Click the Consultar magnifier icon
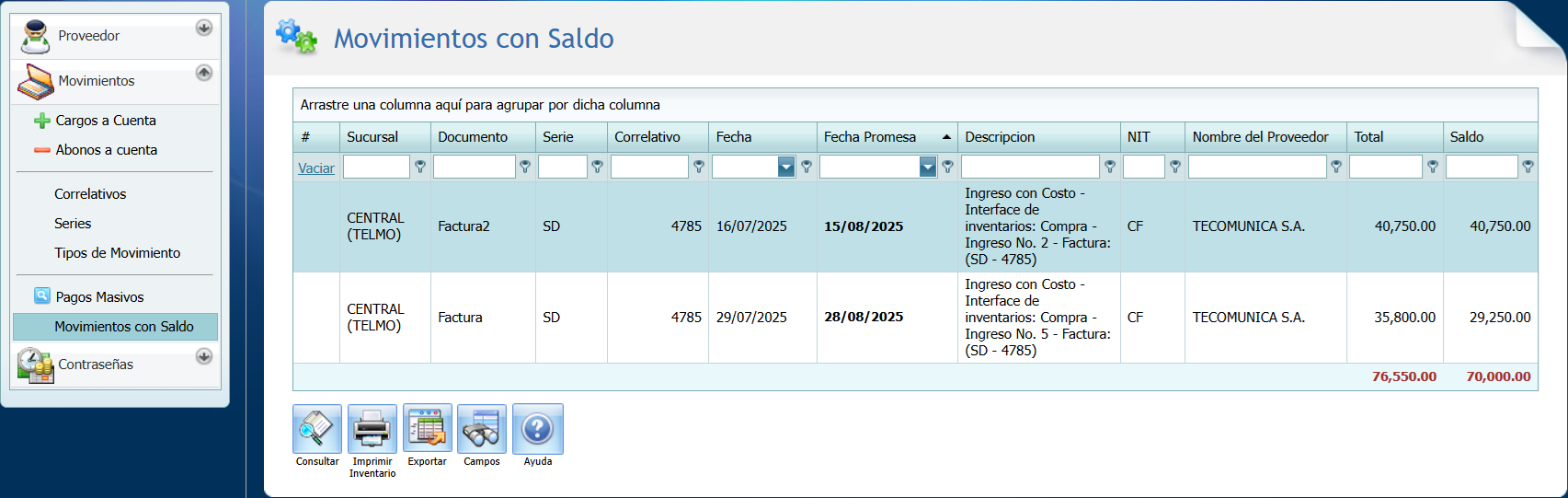Image resolution: width=1568 pixels, height=498 pixels. (317, 429)
